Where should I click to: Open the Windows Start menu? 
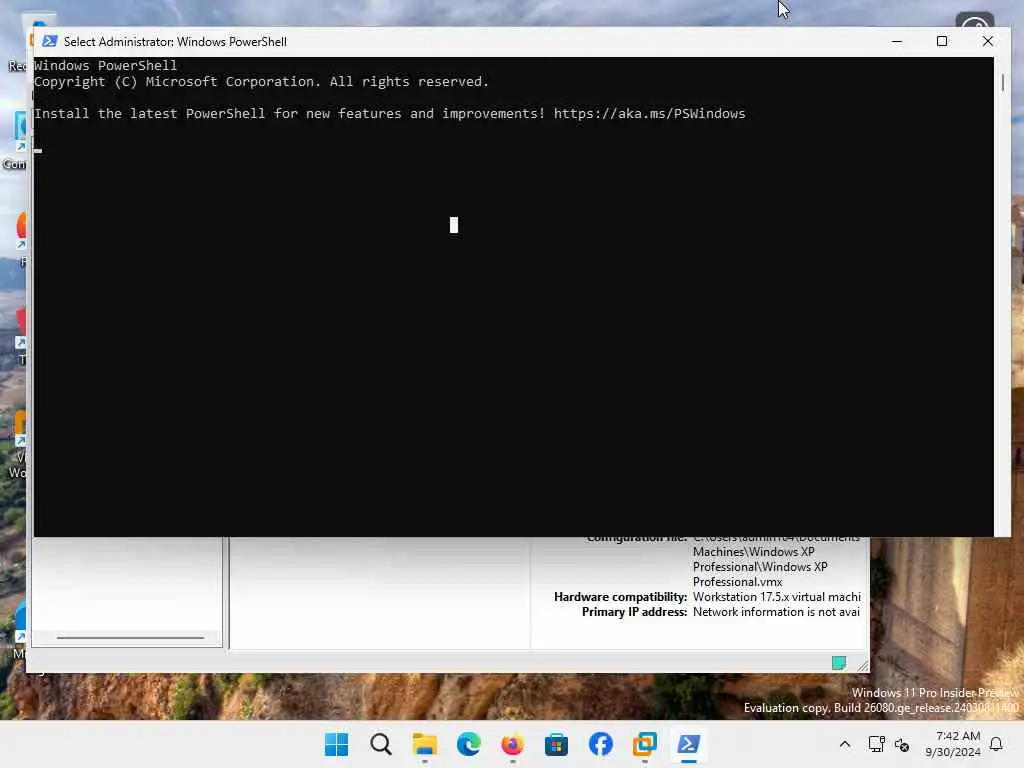pyautogui.click(x=336, y=744)
